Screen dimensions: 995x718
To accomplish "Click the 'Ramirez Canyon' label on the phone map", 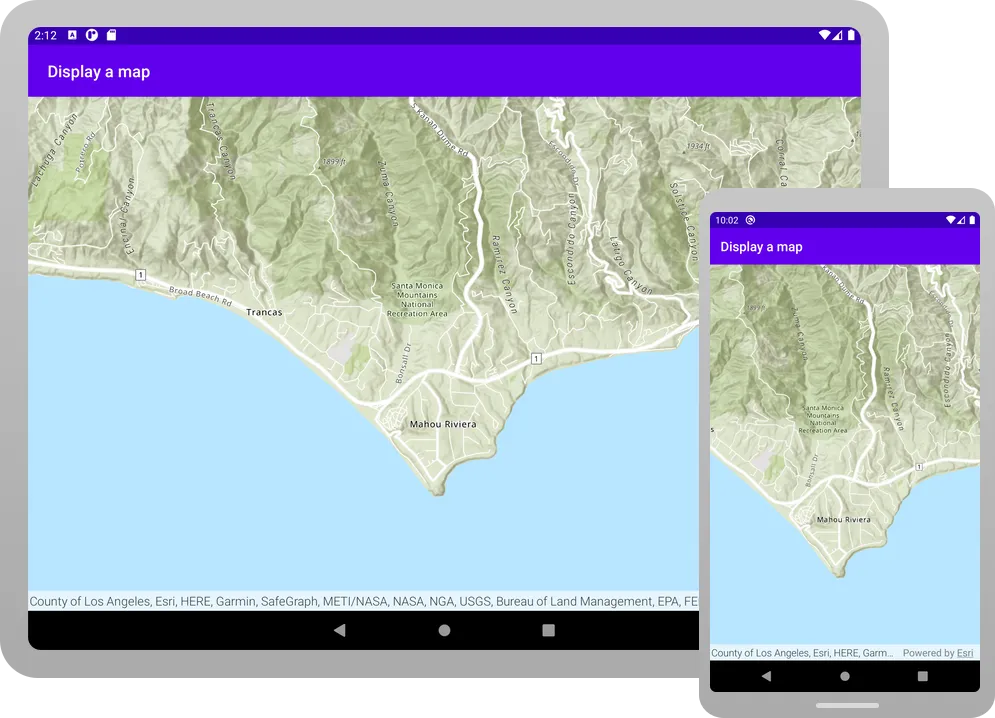I will [x=892, y=399].
